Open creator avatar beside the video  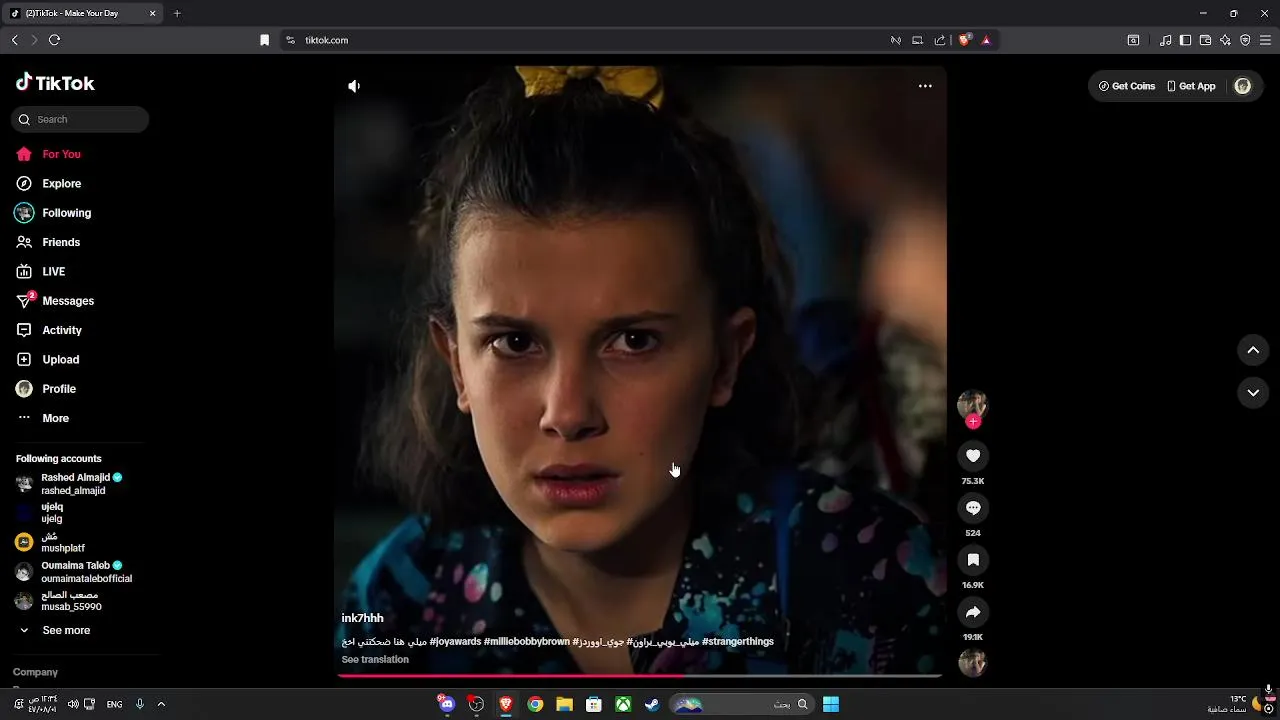[x=972, y=403]
